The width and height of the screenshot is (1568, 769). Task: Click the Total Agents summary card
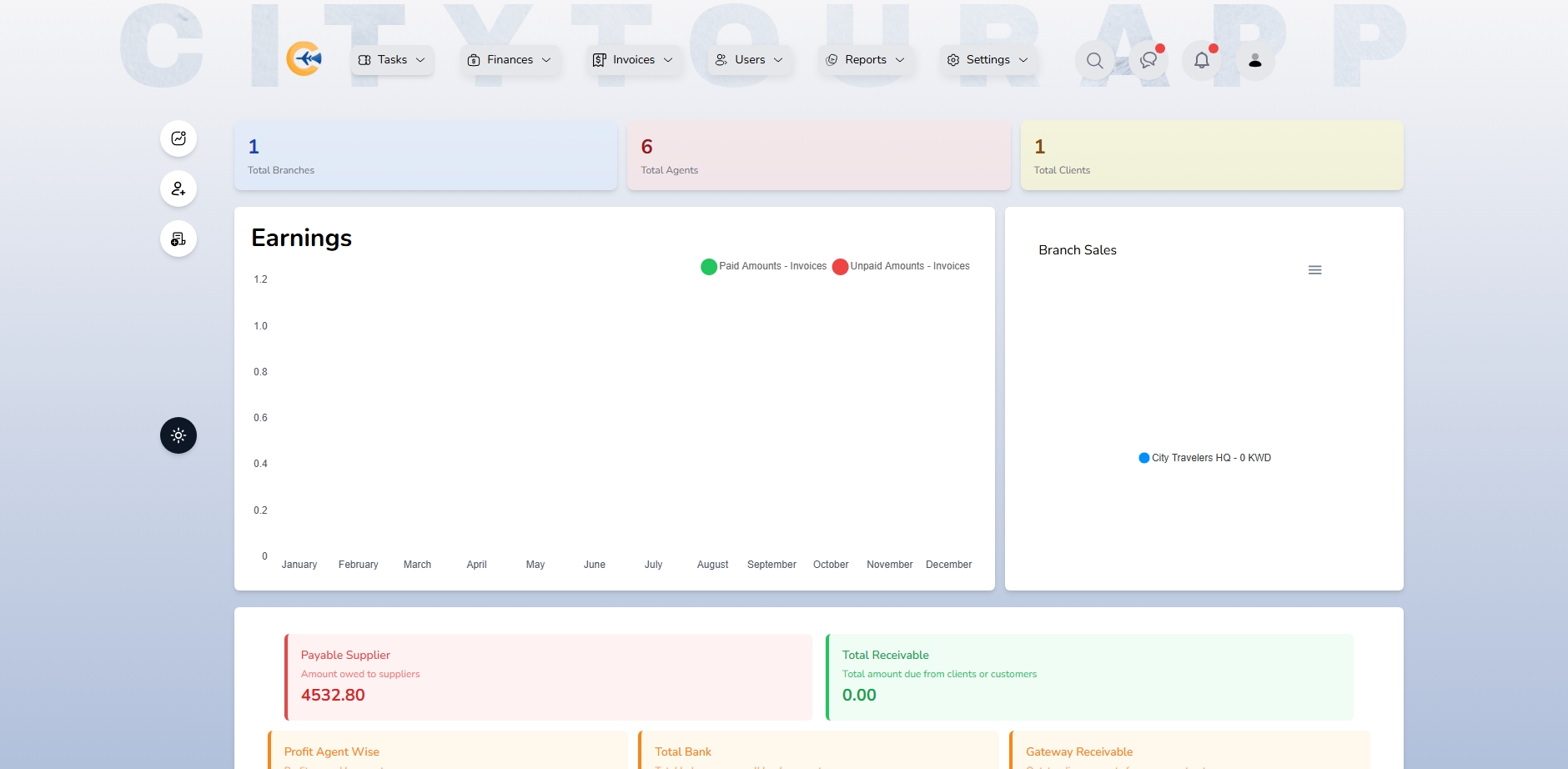818,156
